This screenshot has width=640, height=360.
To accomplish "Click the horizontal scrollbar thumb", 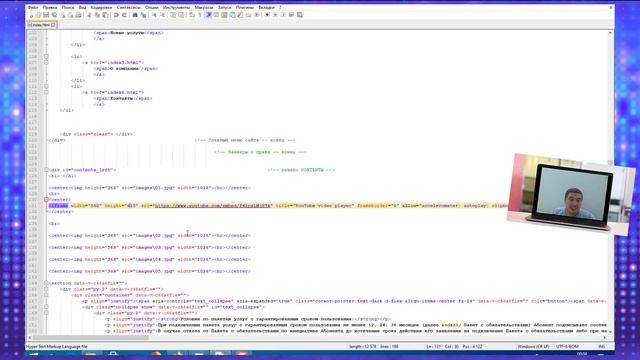I will click(91, 338).
